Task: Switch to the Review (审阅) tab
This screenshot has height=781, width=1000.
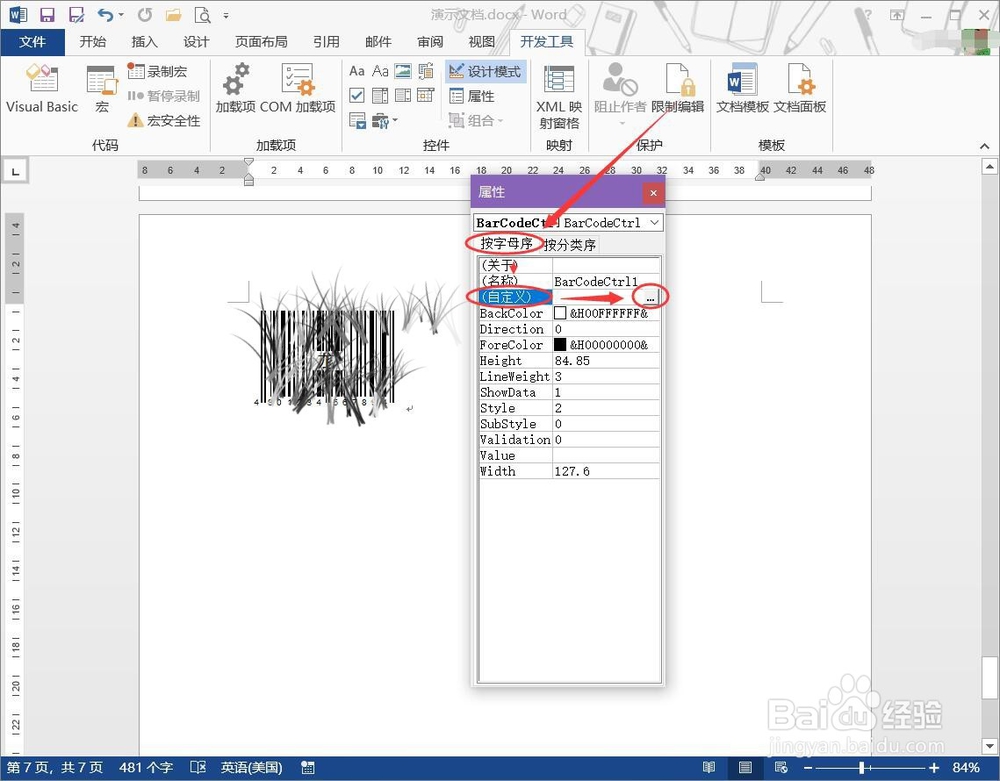Action: click(x=430, y=42)
